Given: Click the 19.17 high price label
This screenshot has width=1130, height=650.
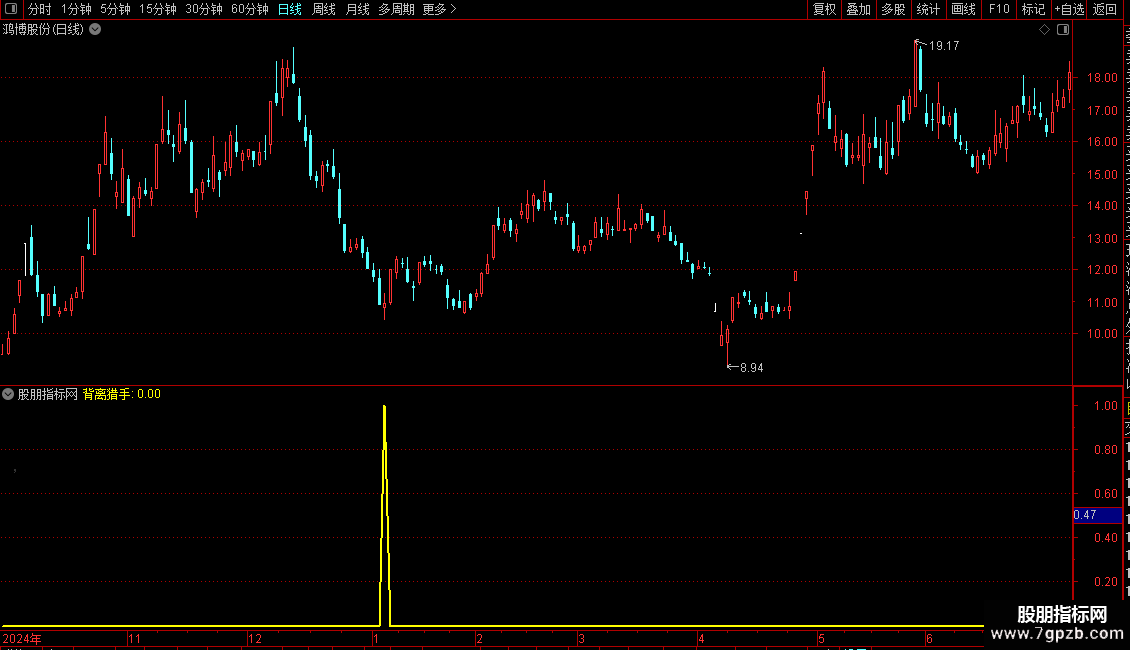Looking at the screenshot, I should [x=944, y=46].
